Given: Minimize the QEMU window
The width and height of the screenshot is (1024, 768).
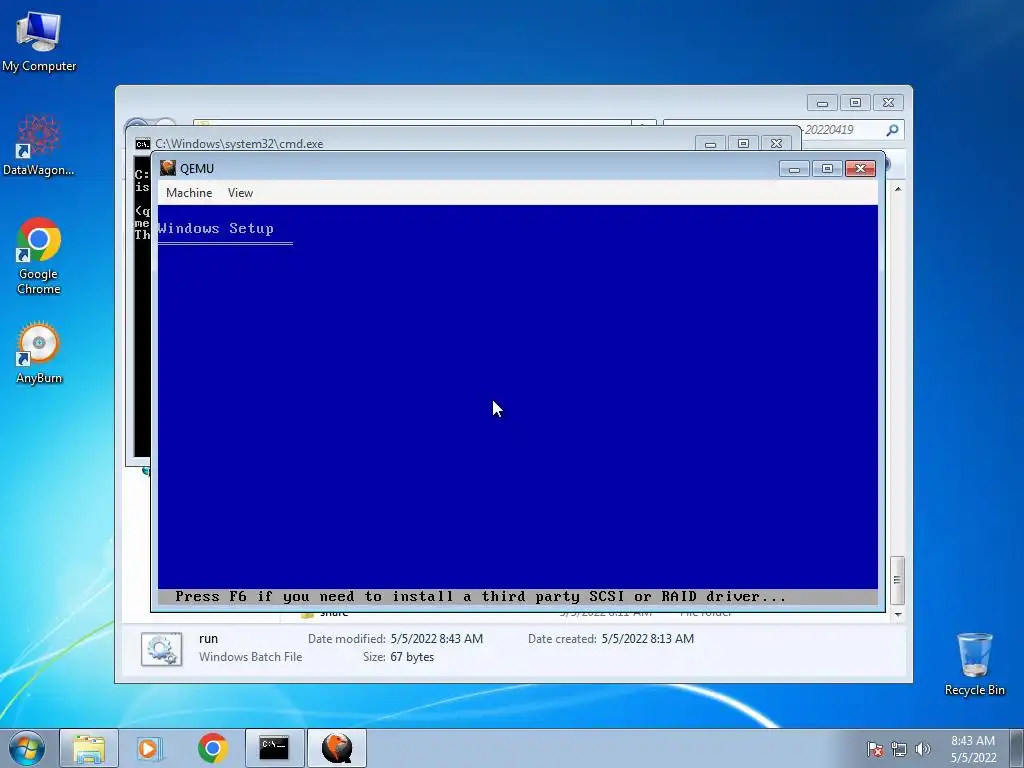Looking at the screenshot, I should [794, 169].
